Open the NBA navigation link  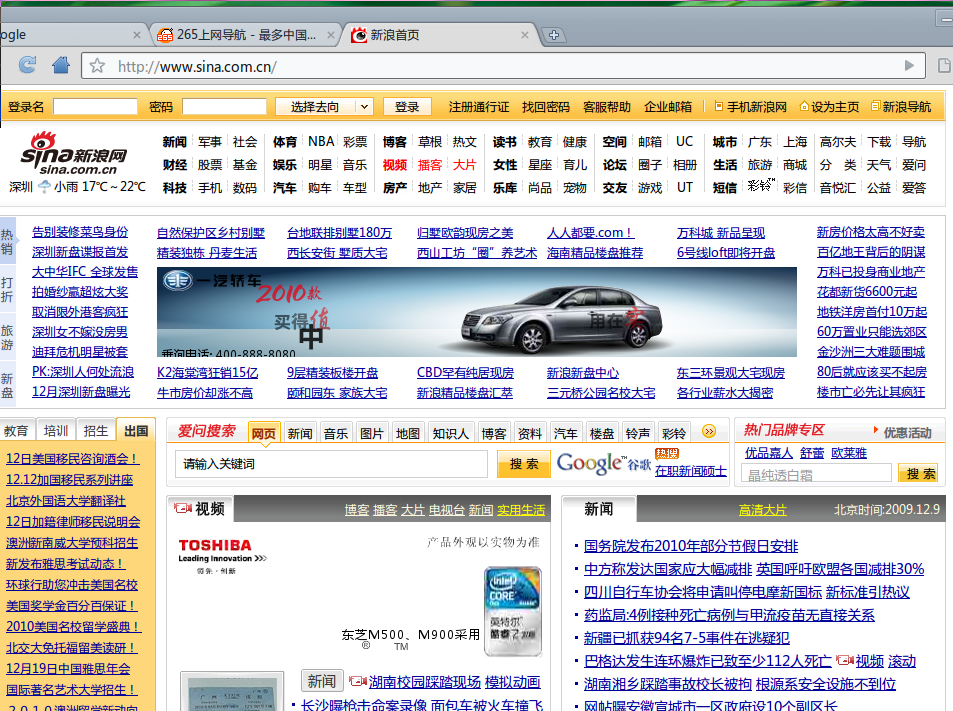coord(321,142)
